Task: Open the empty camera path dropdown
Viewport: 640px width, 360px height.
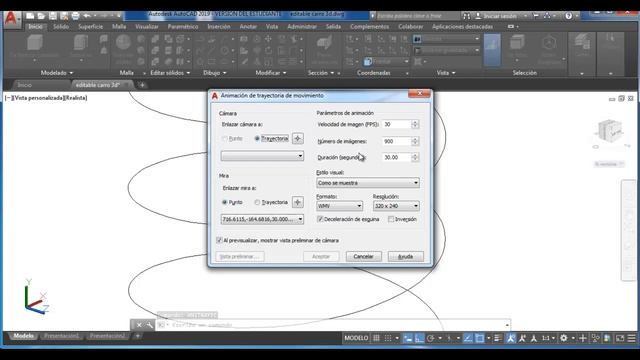Action: point(262,156)
